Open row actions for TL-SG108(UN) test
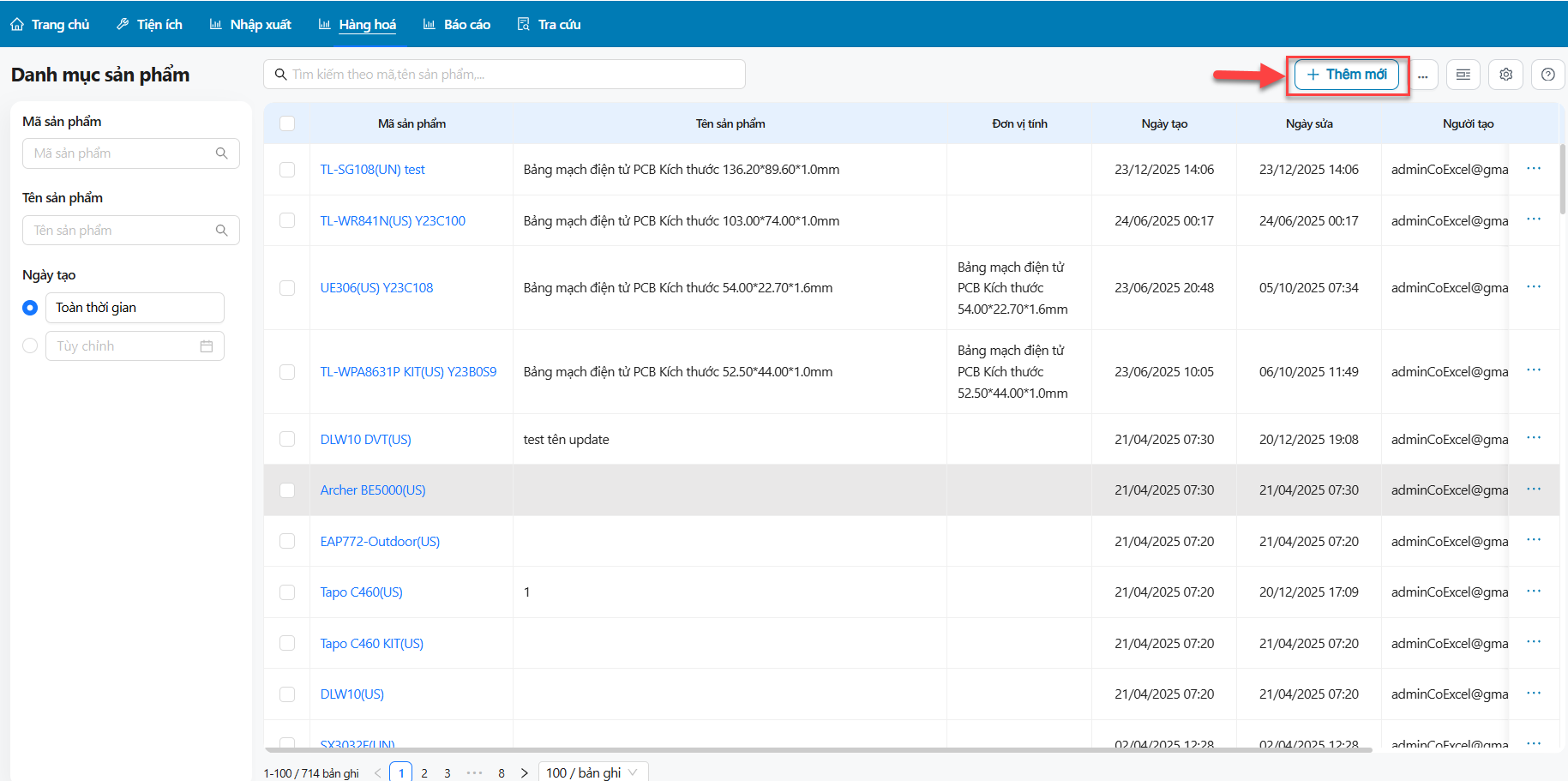 click(x=1534, y=169)
